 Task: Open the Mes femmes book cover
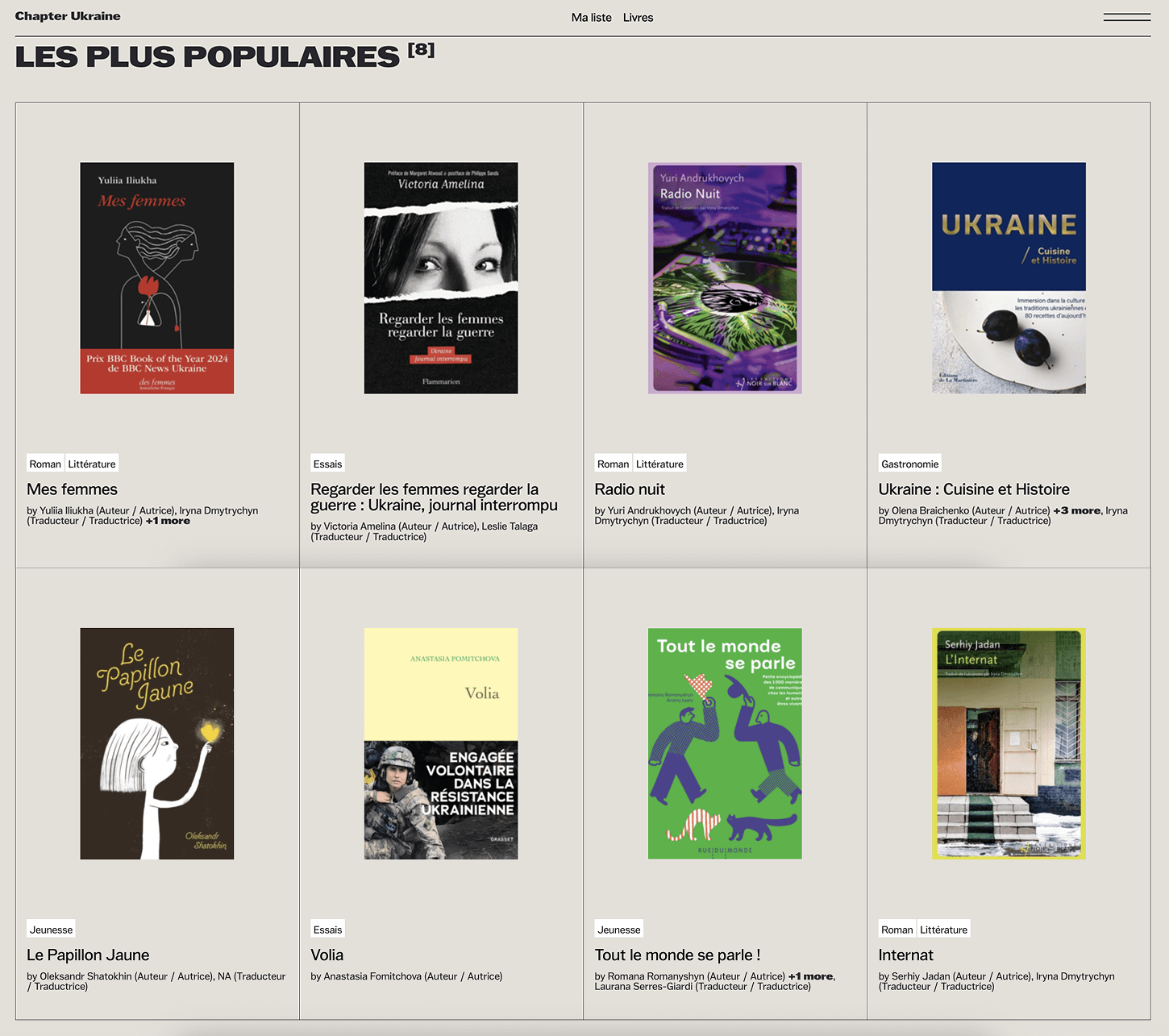click(x=157, y=278)
